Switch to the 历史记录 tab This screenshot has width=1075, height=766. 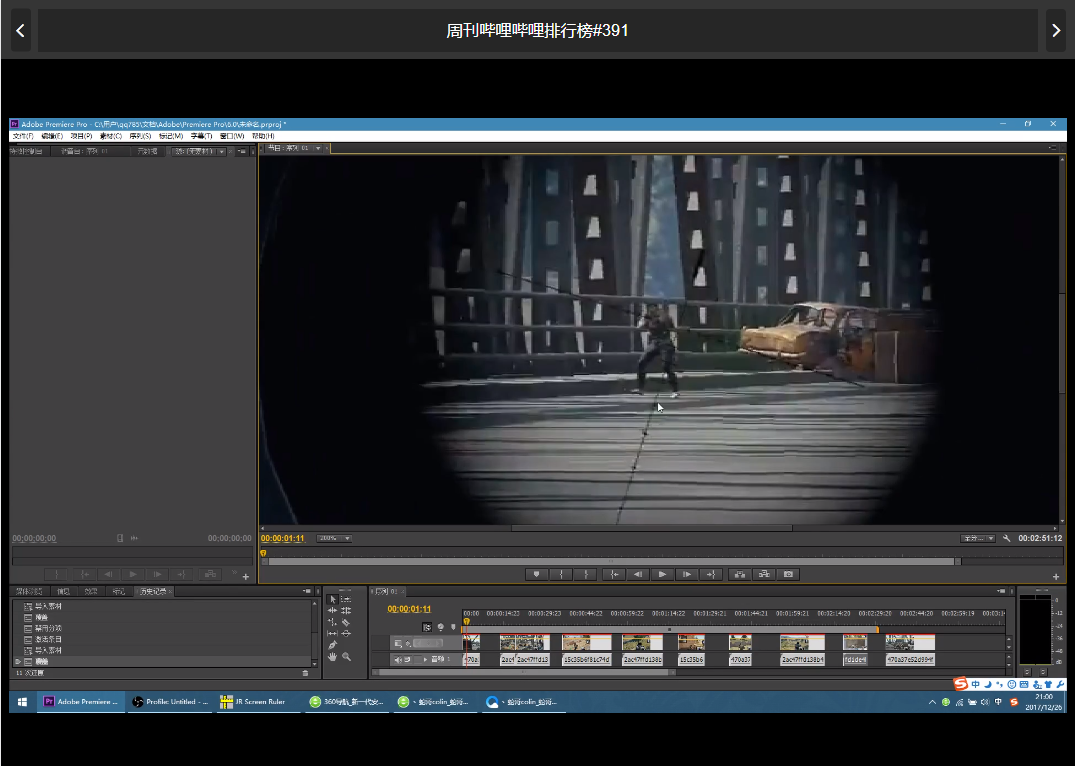click(x=152, y=592)
